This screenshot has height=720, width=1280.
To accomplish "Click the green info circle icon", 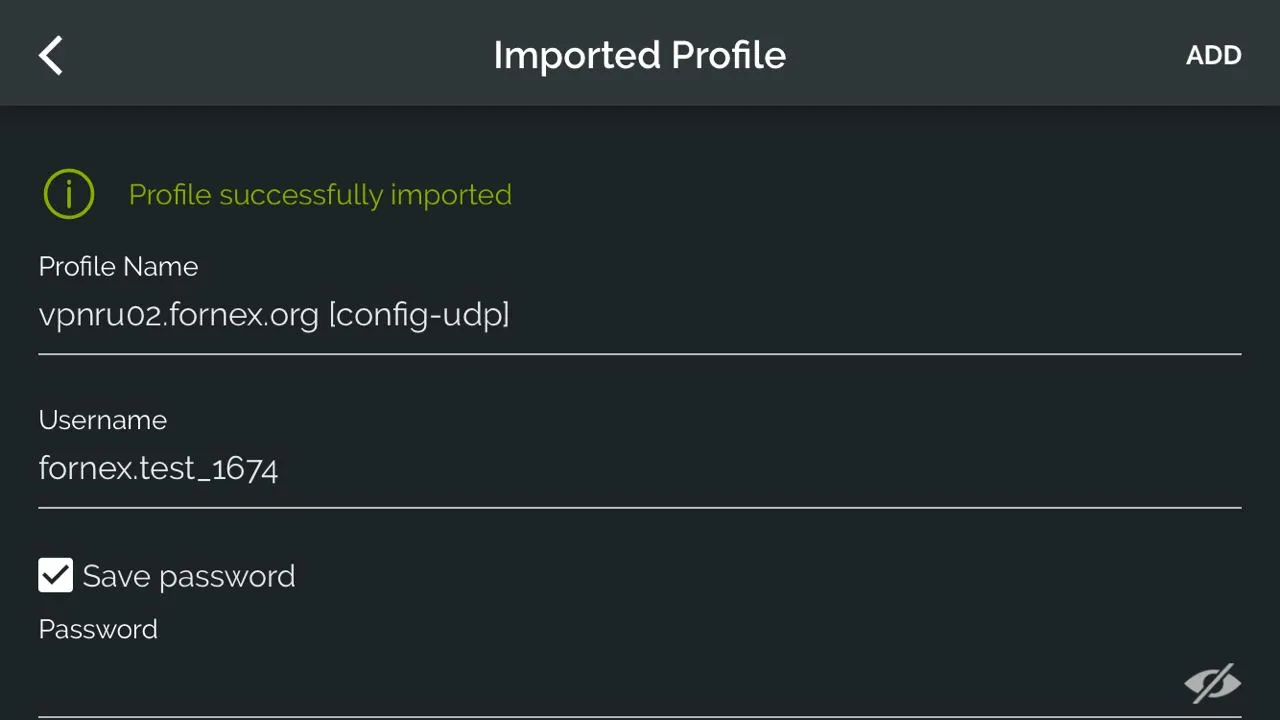I will click(68, 194).
